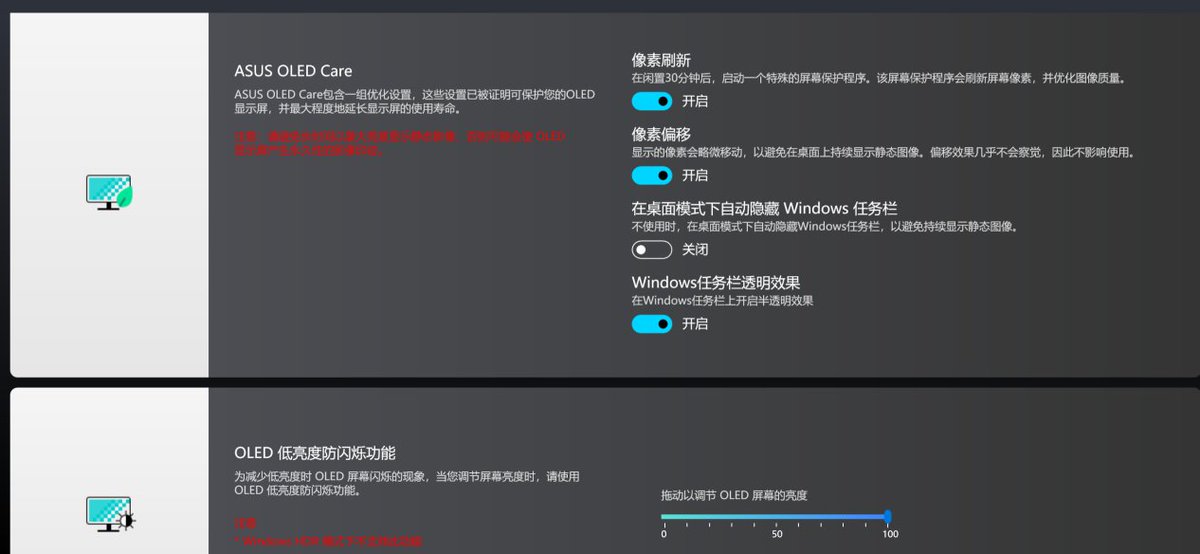Viewport: 1200px width, 554px height.
Task: Click the OLED brightness slider handle
Action: point(887,516)
